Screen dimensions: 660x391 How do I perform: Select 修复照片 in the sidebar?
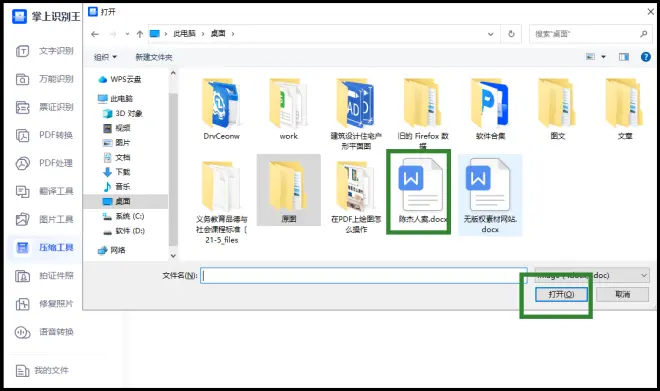(44, 304)
